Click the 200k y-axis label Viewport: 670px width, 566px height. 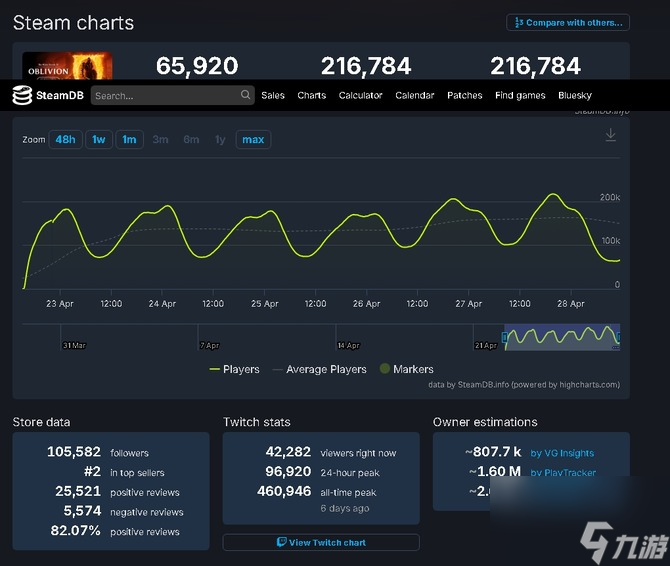click(610, 197)
